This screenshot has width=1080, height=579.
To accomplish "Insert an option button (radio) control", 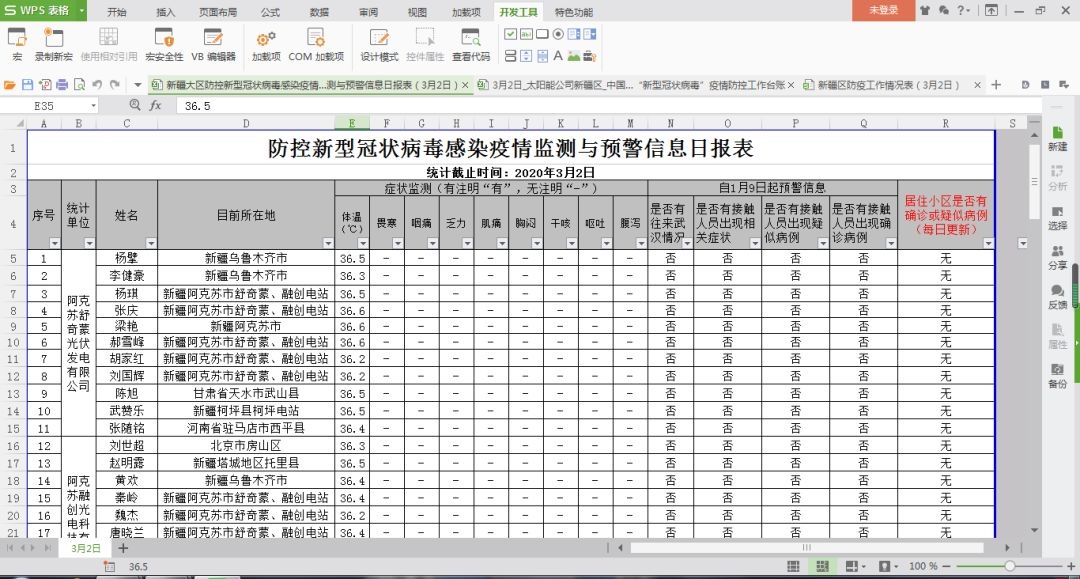I will (x=558, y=34).
